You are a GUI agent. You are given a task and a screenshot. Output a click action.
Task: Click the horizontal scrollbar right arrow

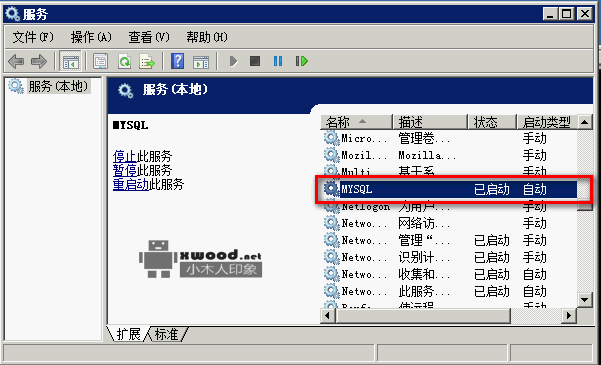[x=569, y=316]
